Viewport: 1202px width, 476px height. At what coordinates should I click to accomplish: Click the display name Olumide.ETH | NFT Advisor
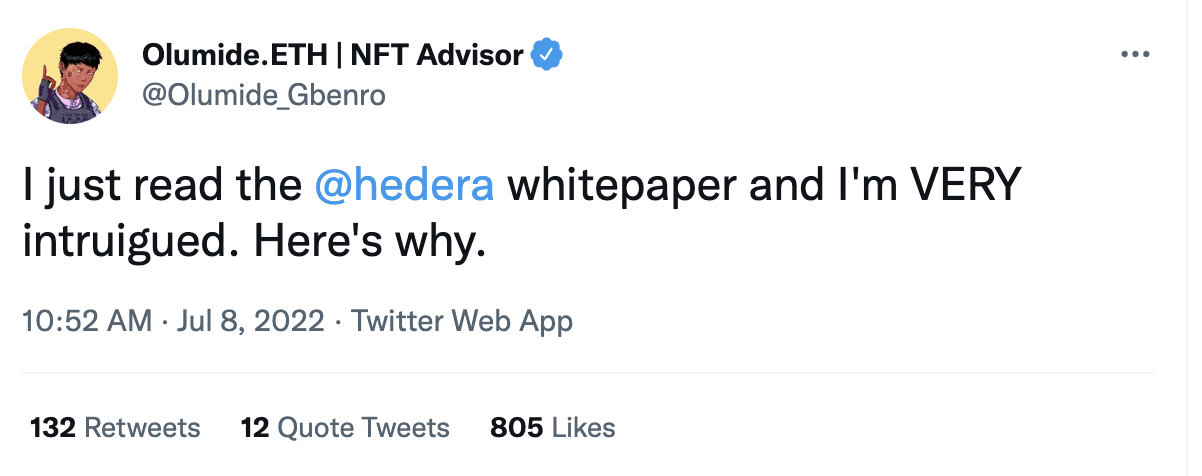coord(333,55)
